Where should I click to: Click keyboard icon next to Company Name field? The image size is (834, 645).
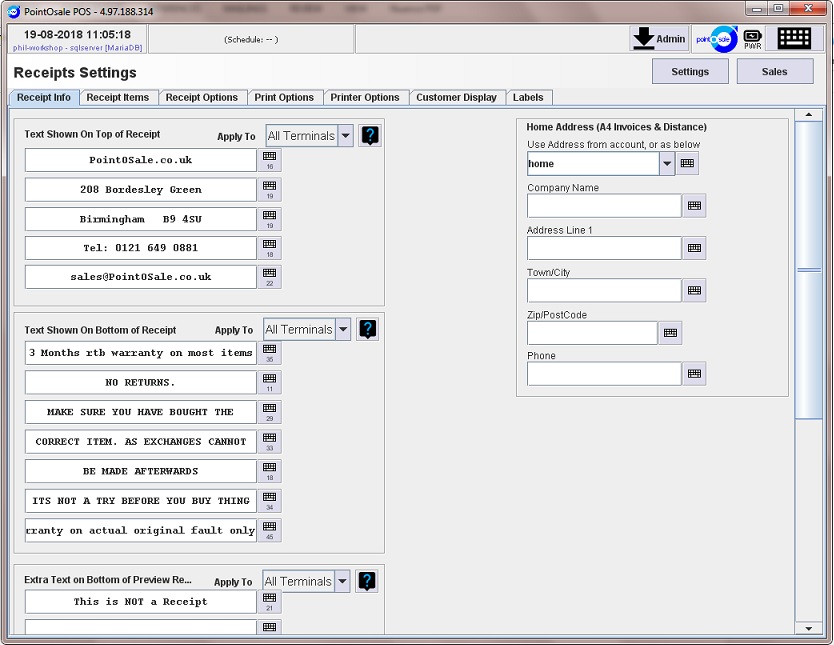(x=694, y=206)
